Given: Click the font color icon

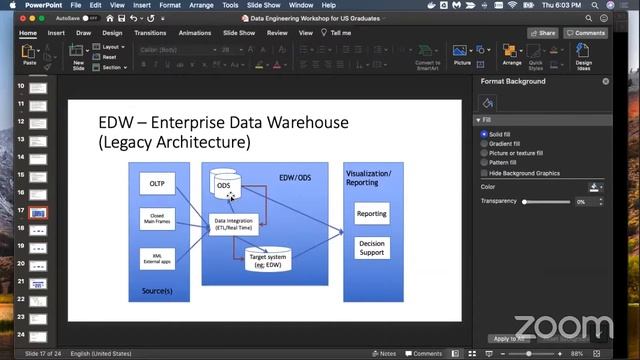Looking at the screenshot, I should 277,64.
